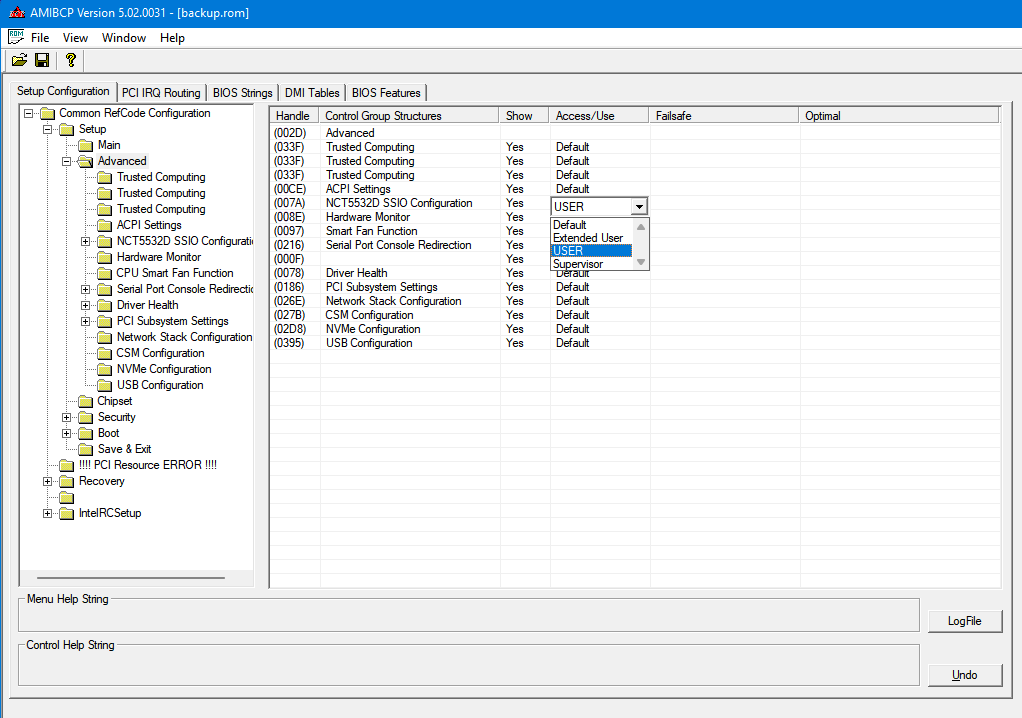Select the Network Stack Configuration tree item
1022x718 pixels.
184,337
